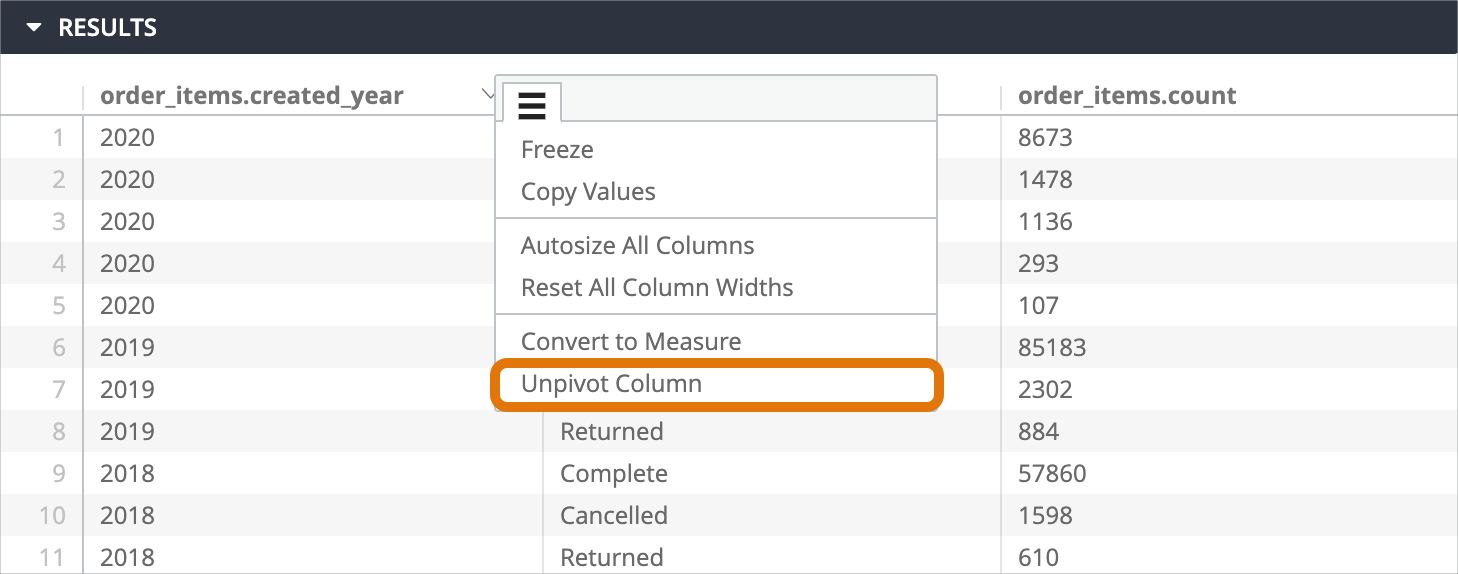Choose Freeze from the column menu

(557, 150)
